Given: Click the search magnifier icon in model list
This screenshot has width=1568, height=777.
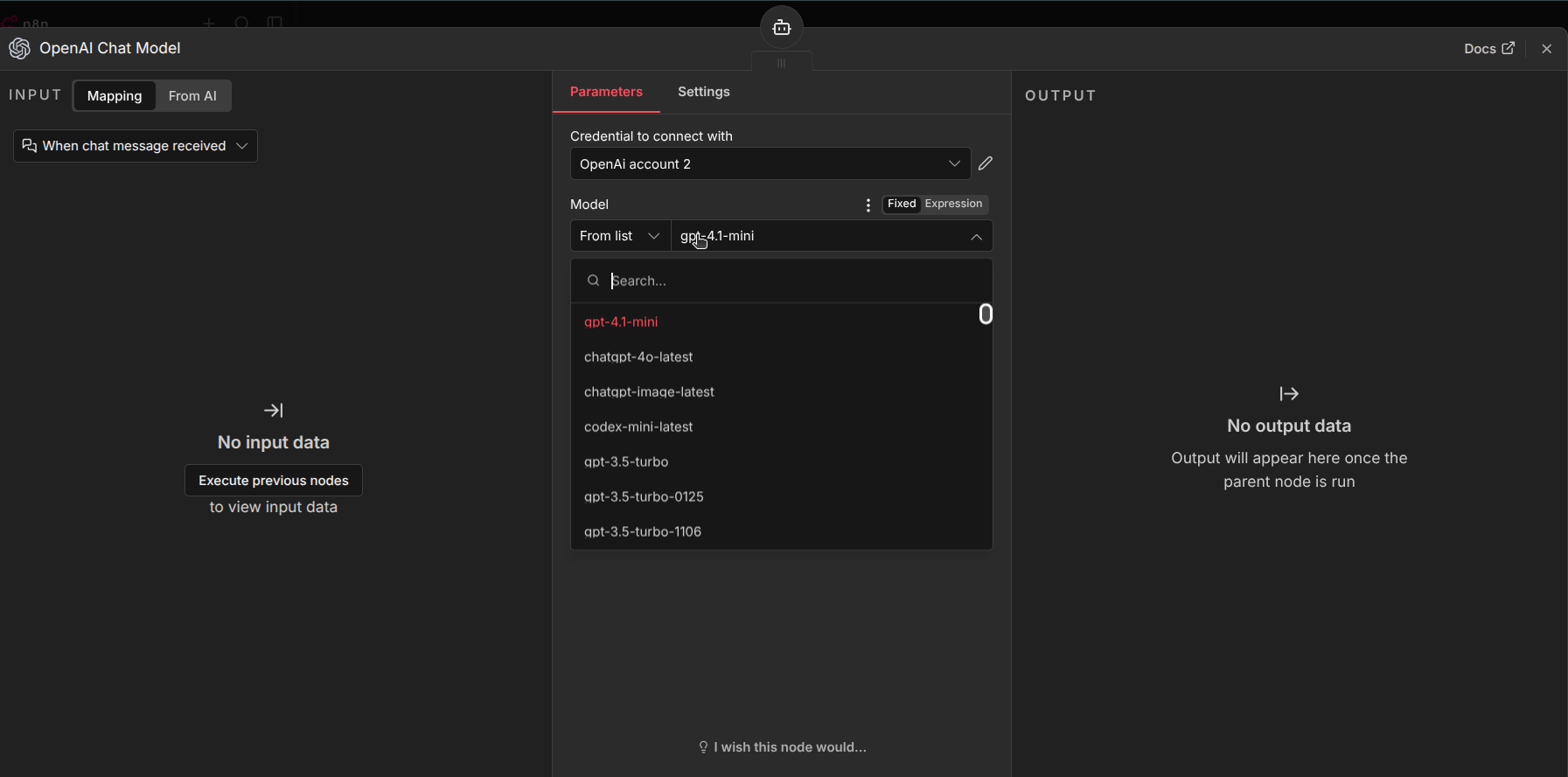Looking at the screenshot, I should (x=593, y=281).
